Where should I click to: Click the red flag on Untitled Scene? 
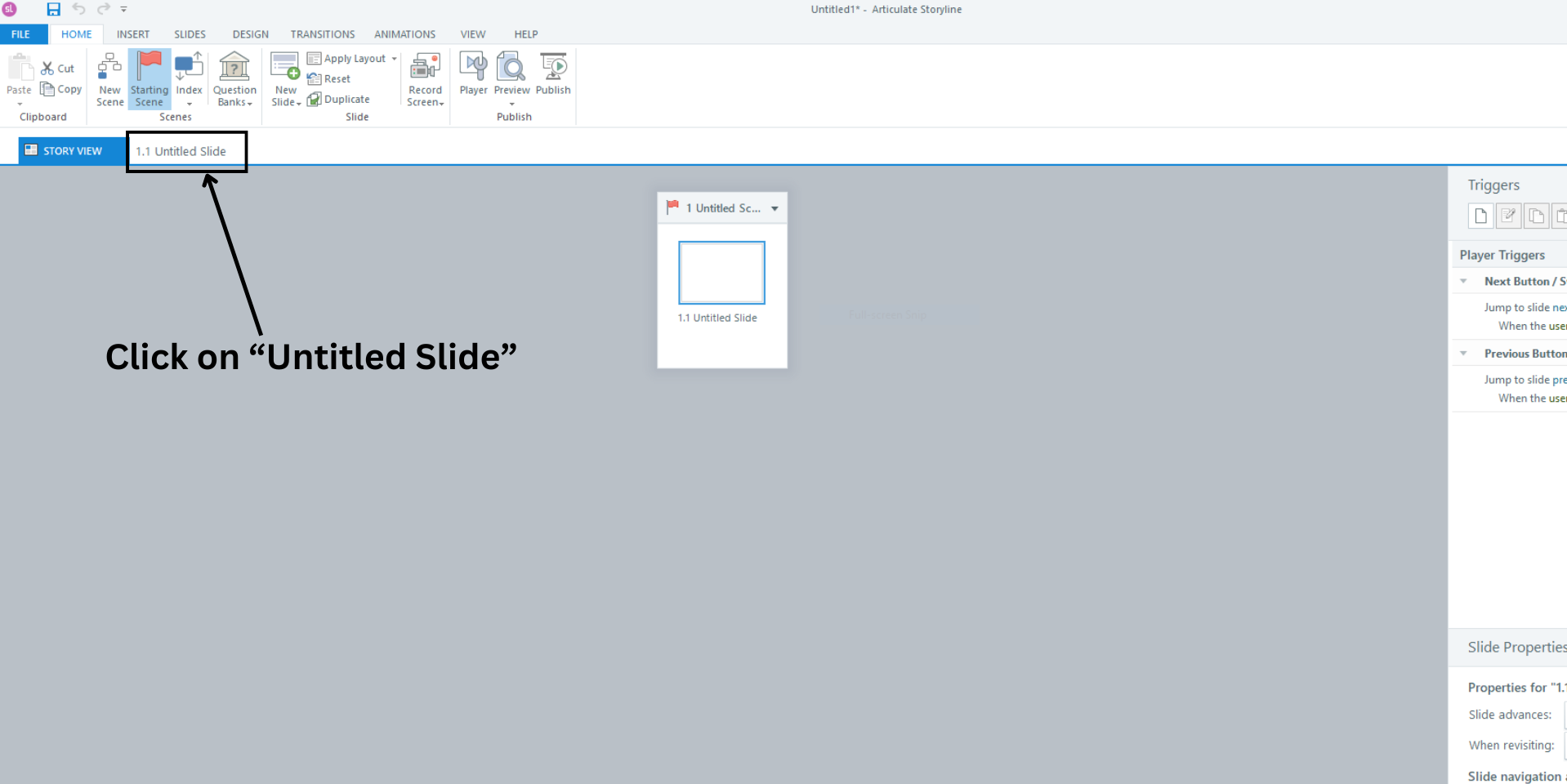pos(672,207)
